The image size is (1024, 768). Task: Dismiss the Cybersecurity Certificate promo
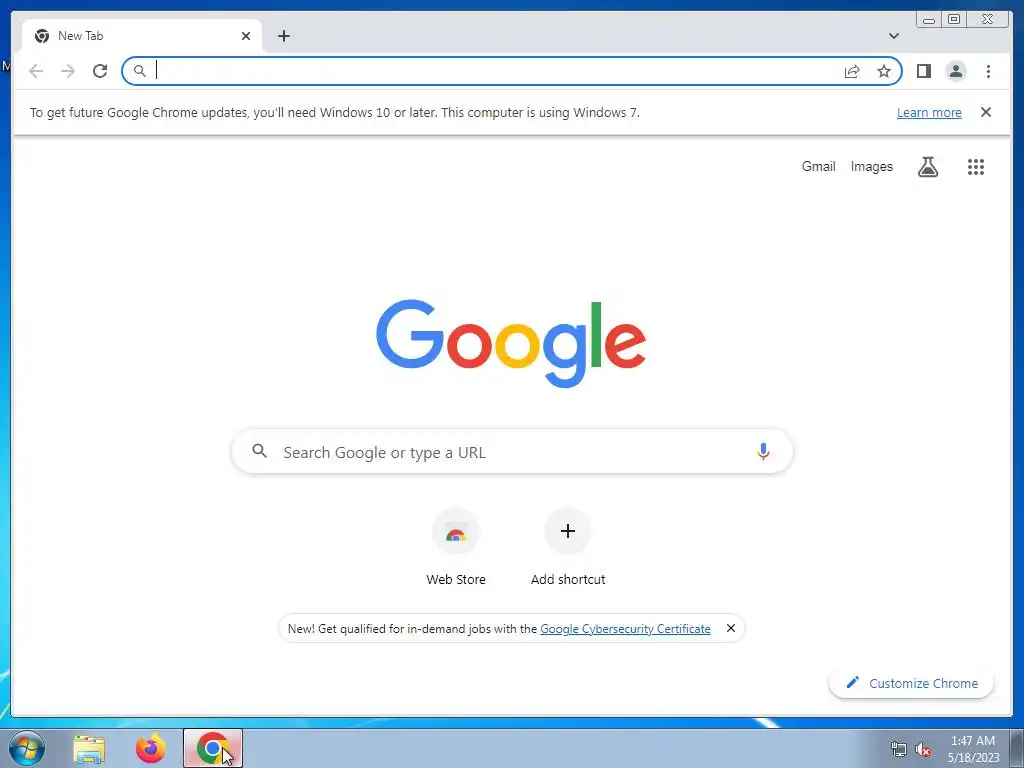click(x=731, y=628)
